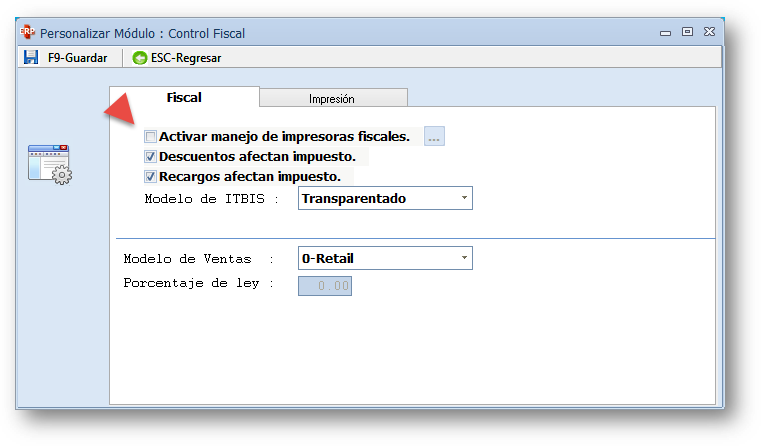Open fiscal printer options ellipsis button
761x446 pixels.
tap(434, 137)
